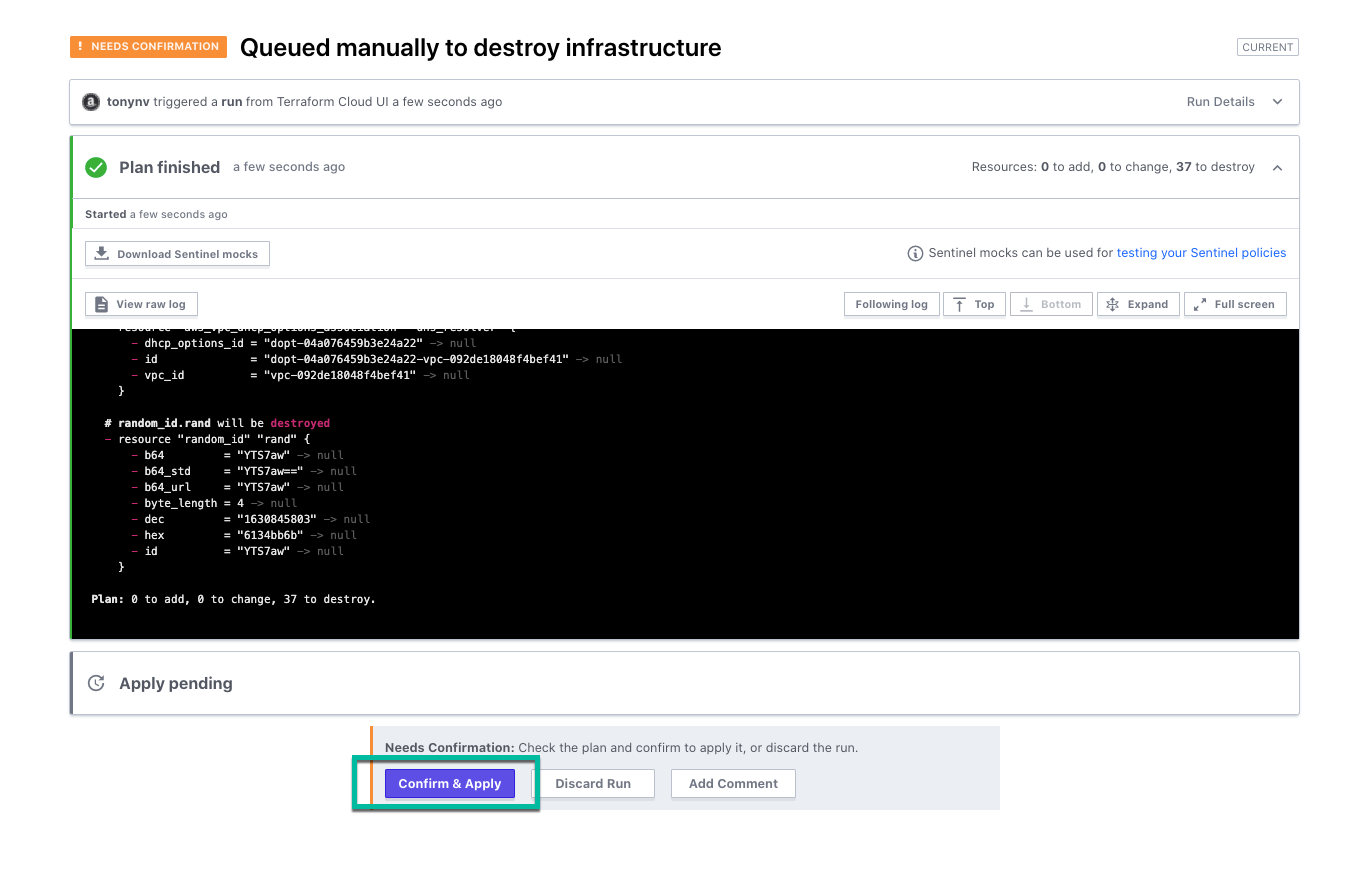
Task: Select the Download Sentinel mocks icon
Action: [x=101, y=253]
